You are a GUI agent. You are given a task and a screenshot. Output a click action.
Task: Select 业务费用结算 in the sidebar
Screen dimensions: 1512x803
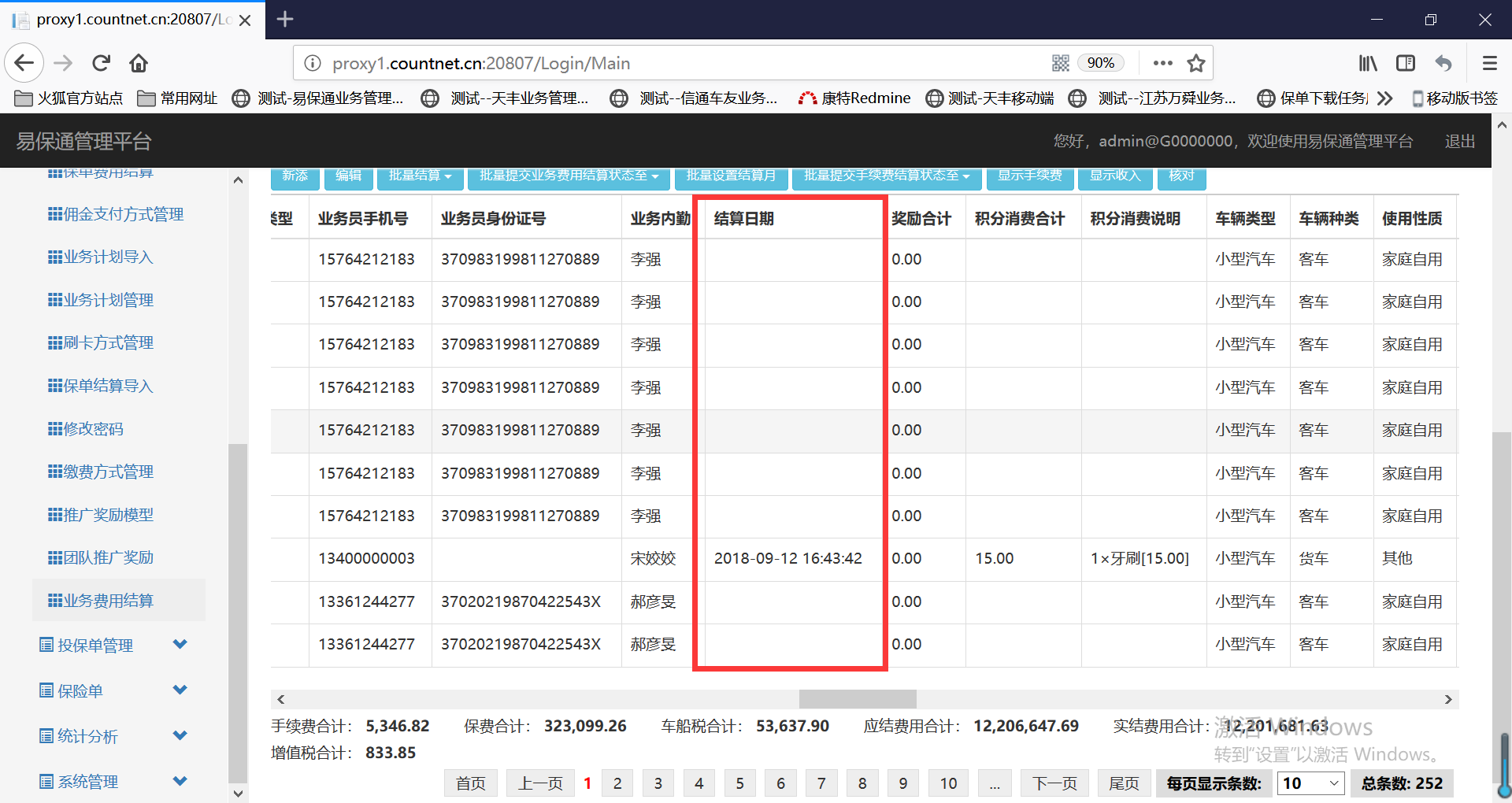click(109, 601)
